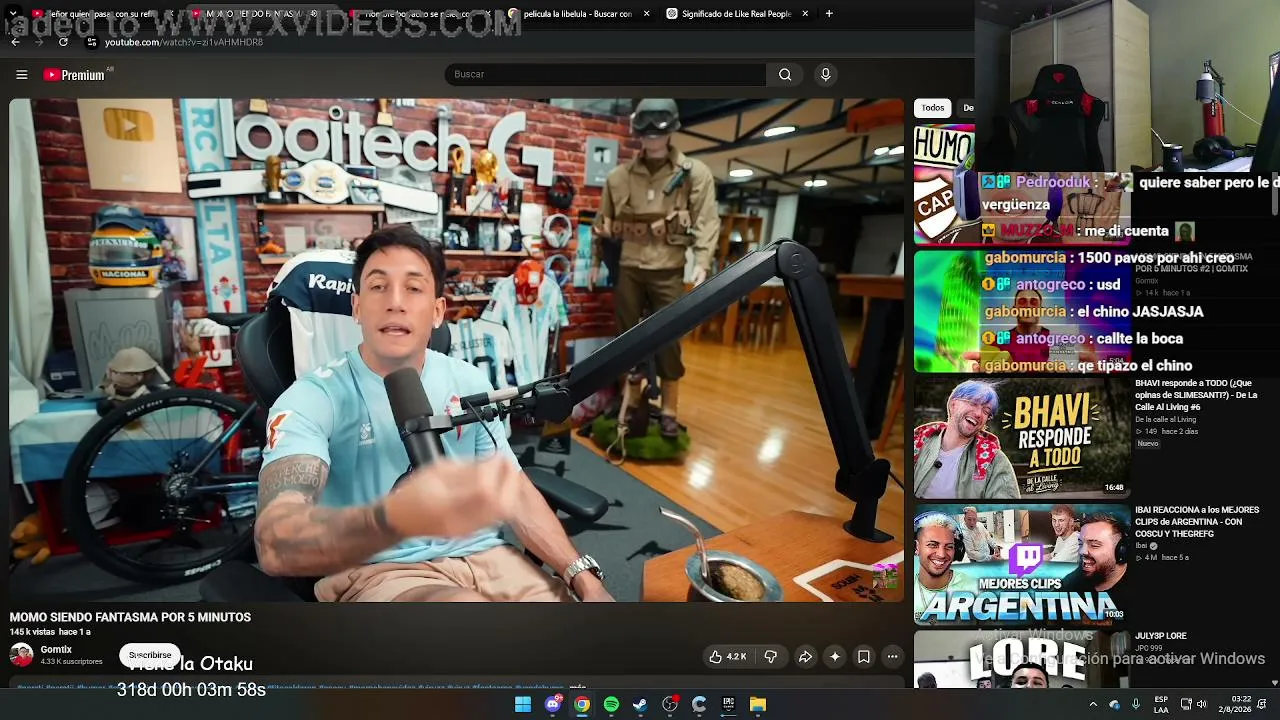Viewport: 1280px width, 720px height.
Task: Click the microphone icon in the system tray
Action: coord(1136,705)
